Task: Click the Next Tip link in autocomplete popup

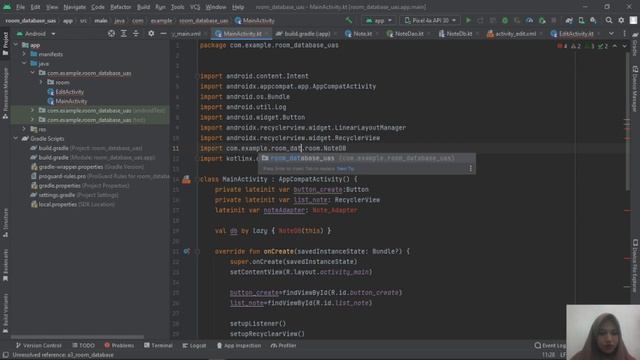Action: (345, 169)
